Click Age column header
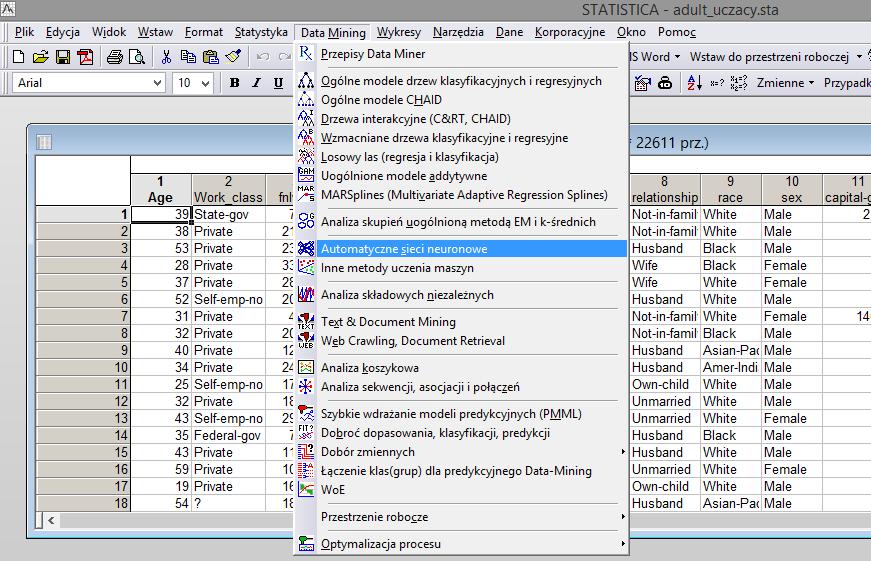The height and width of the screenshot is (561, 871). pos(161,189)
